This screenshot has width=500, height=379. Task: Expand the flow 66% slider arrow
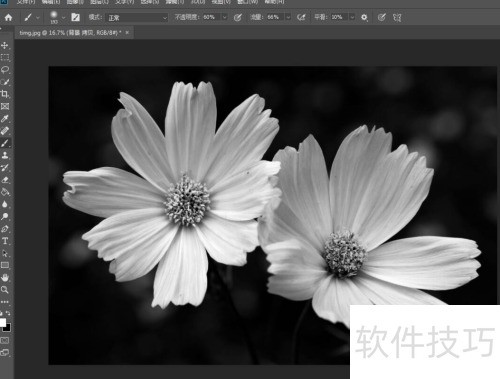[288, 17]
